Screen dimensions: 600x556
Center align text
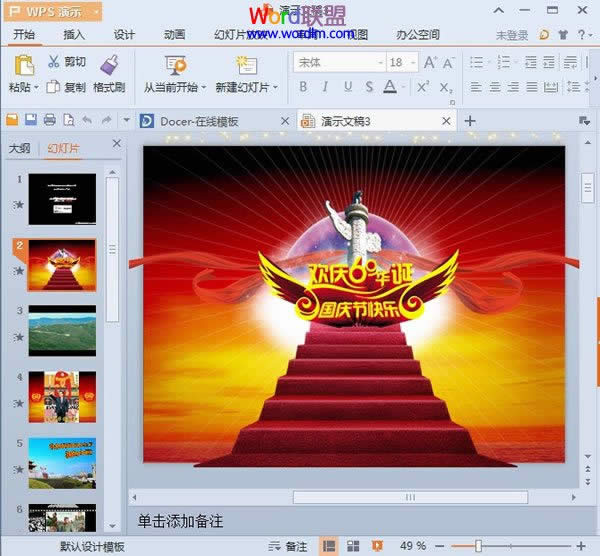coord(495,87)
